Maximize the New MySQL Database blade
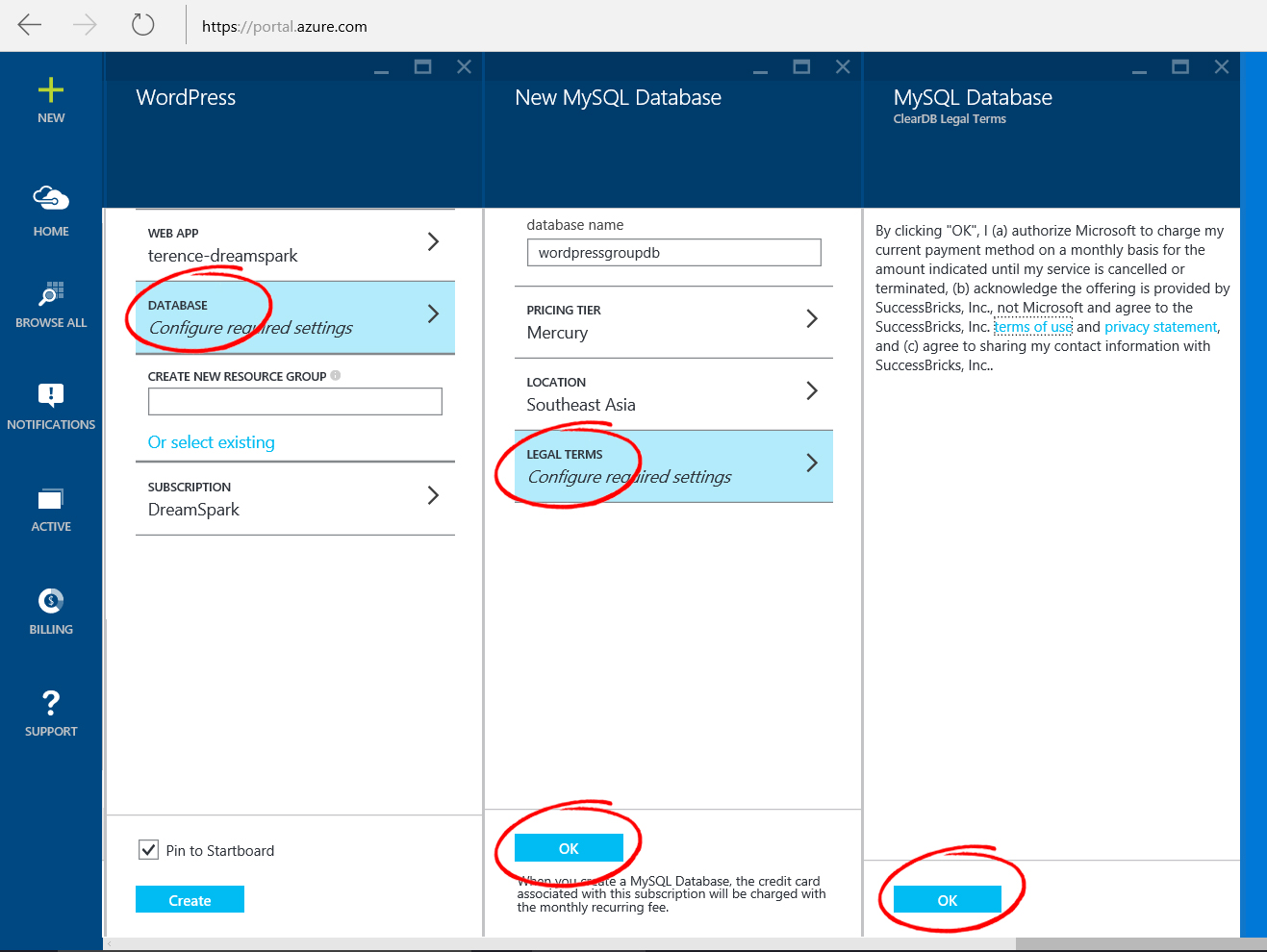 pos(801,66)
